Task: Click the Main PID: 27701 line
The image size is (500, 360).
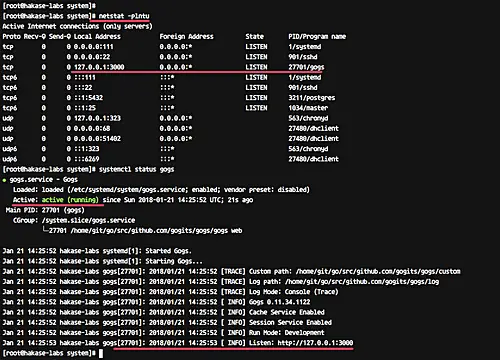Action: click(x=45, y=210)
